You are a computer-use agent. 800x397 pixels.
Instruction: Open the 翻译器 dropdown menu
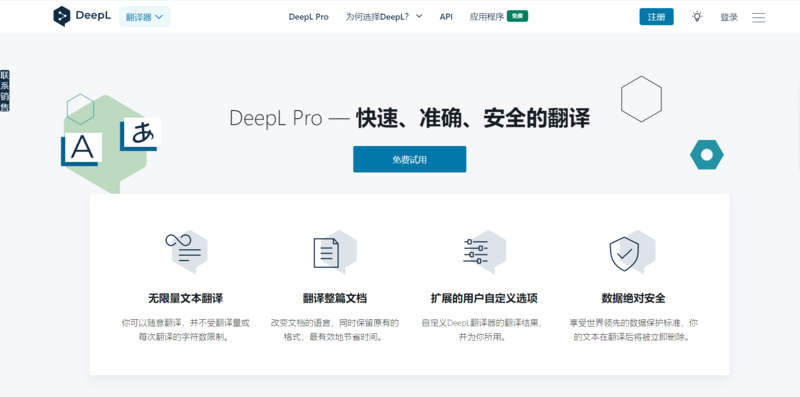tap(145, 17)
